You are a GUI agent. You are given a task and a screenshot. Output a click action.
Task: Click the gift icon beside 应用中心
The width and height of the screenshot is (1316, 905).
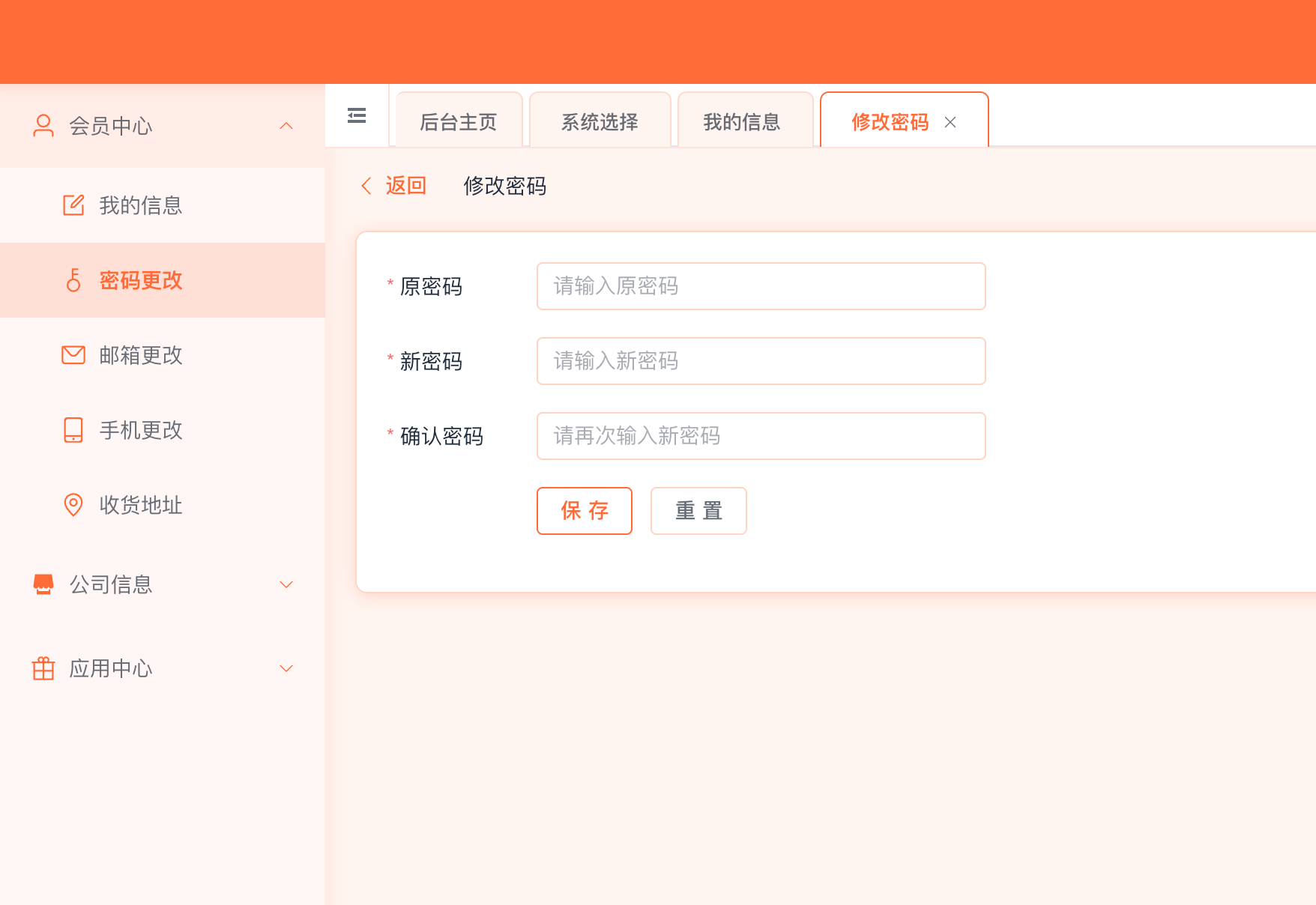43,668
